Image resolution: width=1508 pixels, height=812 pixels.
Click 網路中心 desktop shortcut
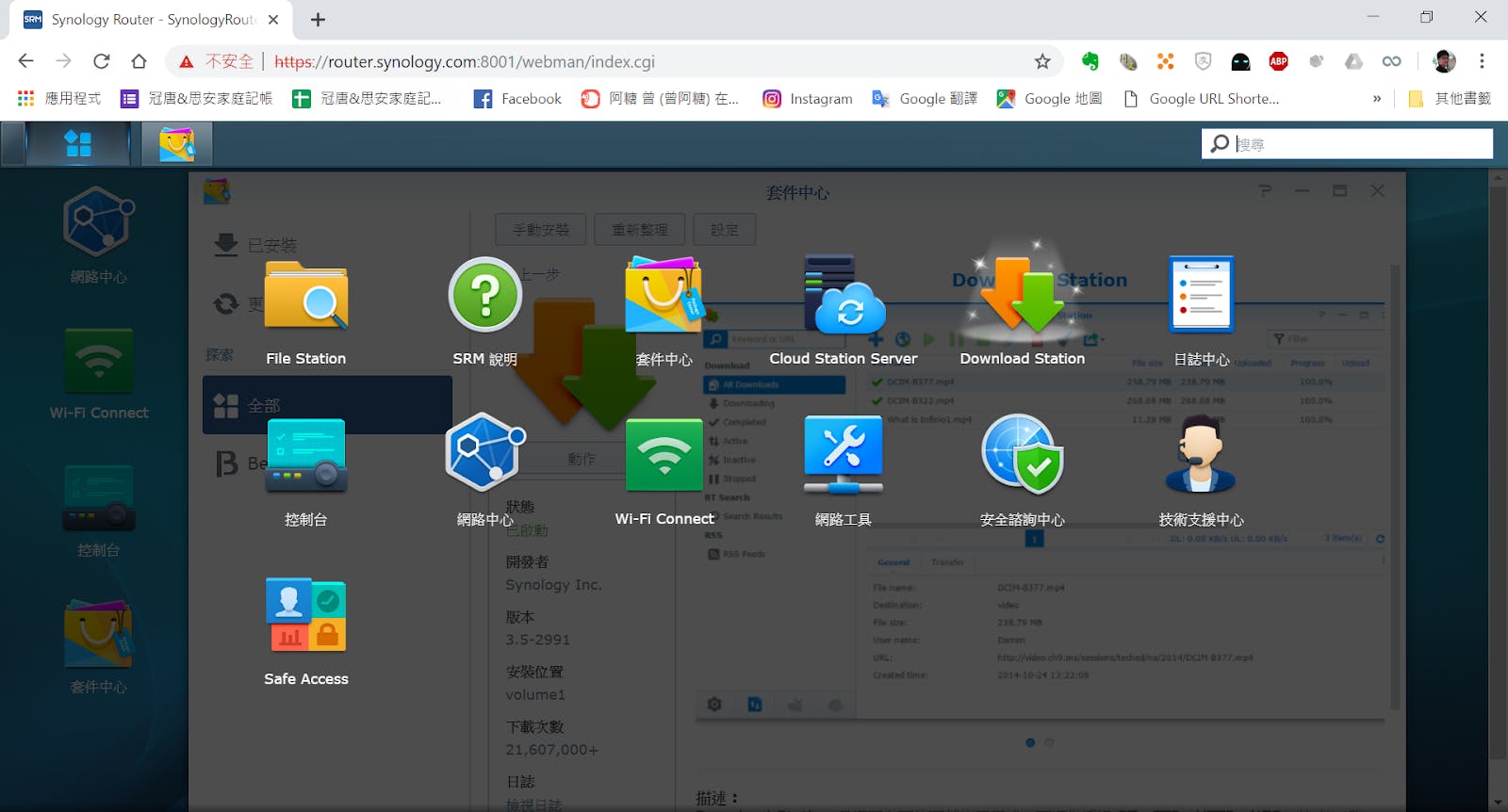[x=98, y=235]
